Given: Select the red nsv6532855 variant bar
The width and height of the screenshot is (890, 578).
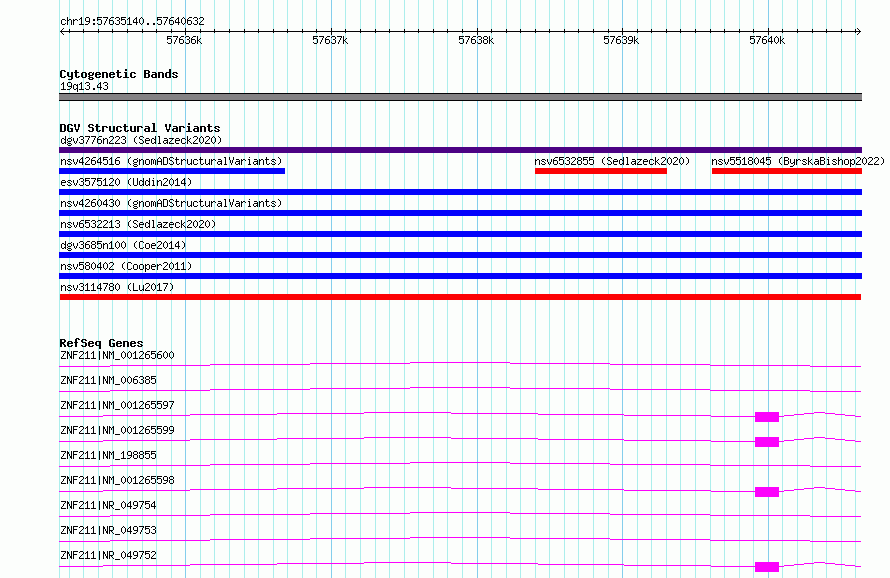Looking at the screenshot, I should (x=601, y=171).
